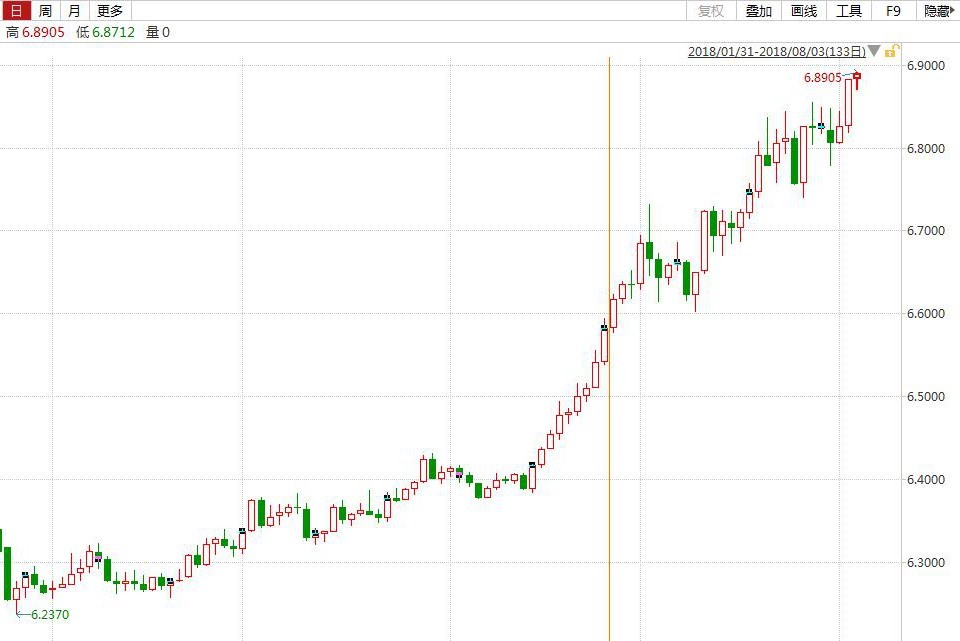Switch to the weekly 周 chart tab
Screen dimensions: 960x641
[45, 11]
